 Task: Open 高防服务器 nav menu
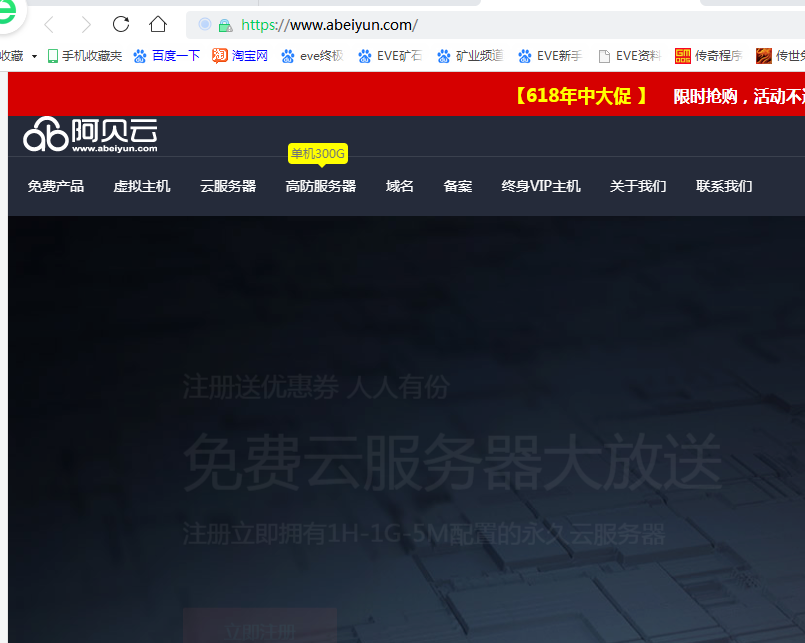click(321, 186)
